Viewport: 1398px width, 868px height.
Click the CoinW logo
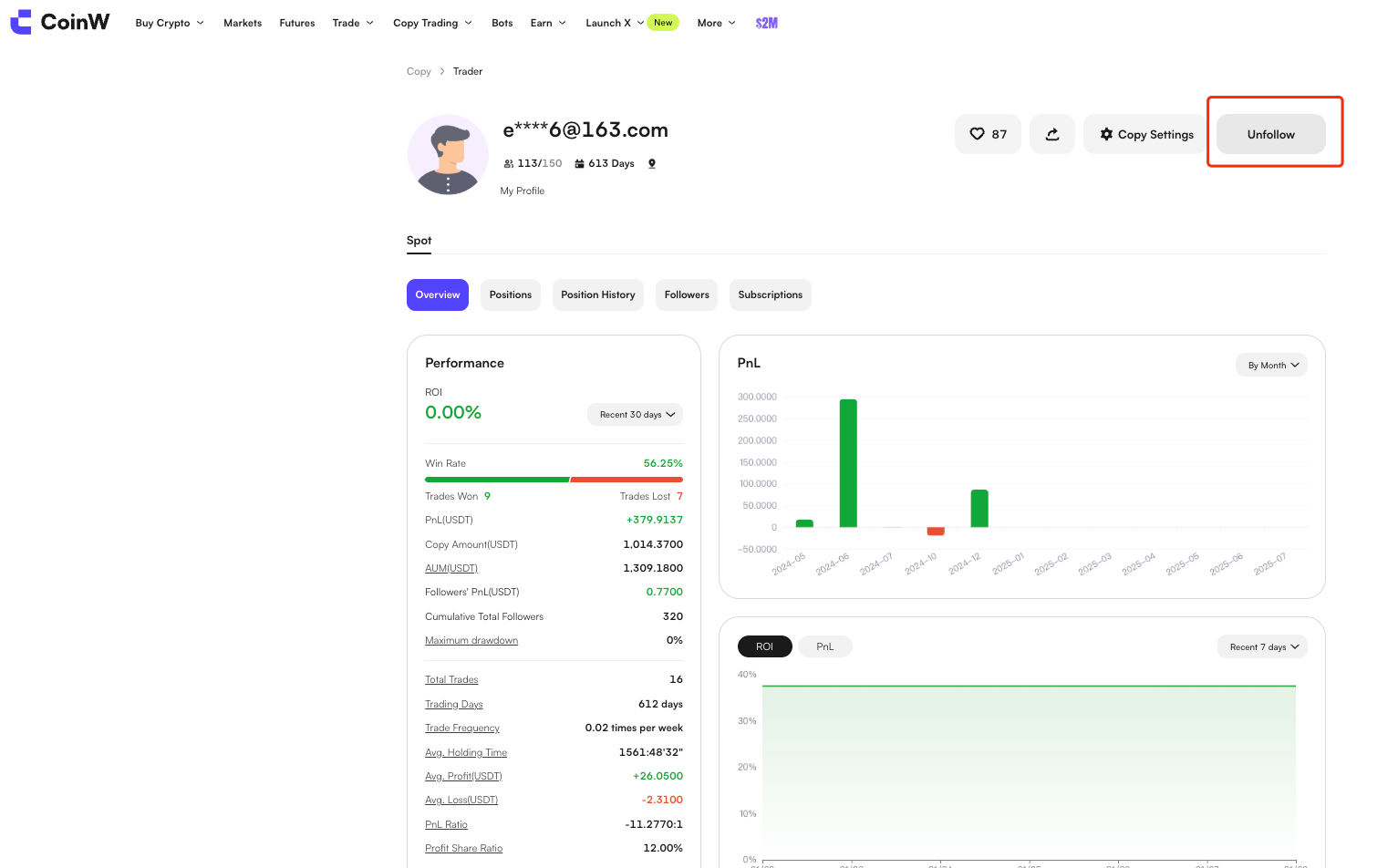point(60,22)
